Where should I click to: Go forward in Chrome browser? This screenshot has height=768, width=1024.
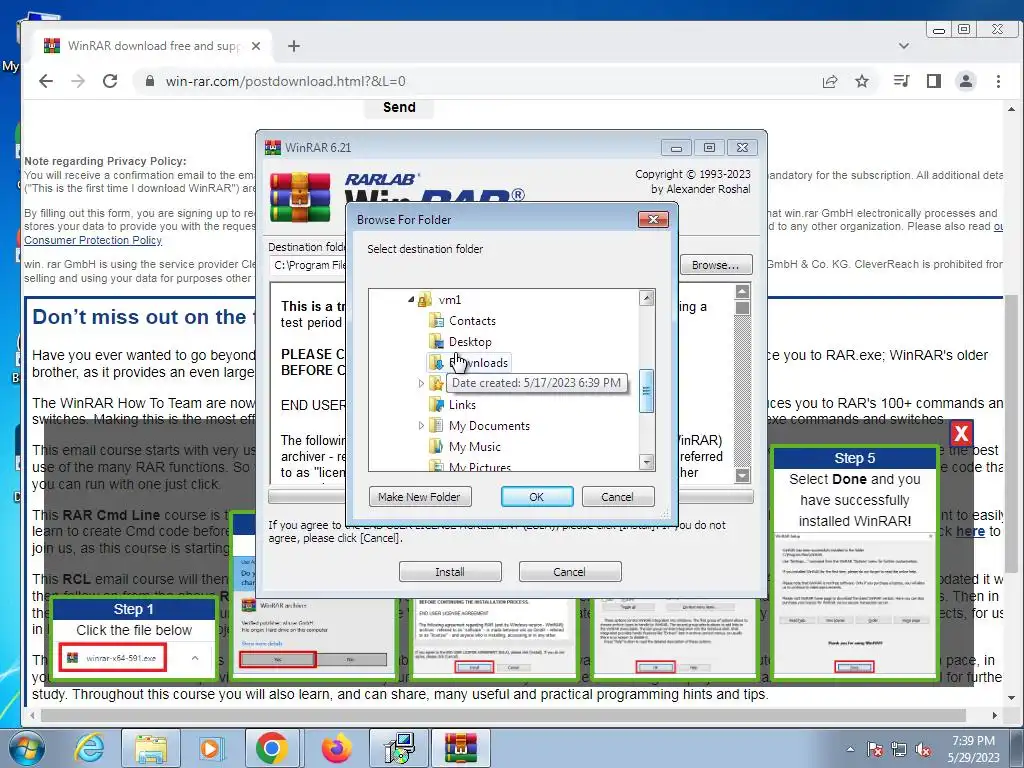78,81
